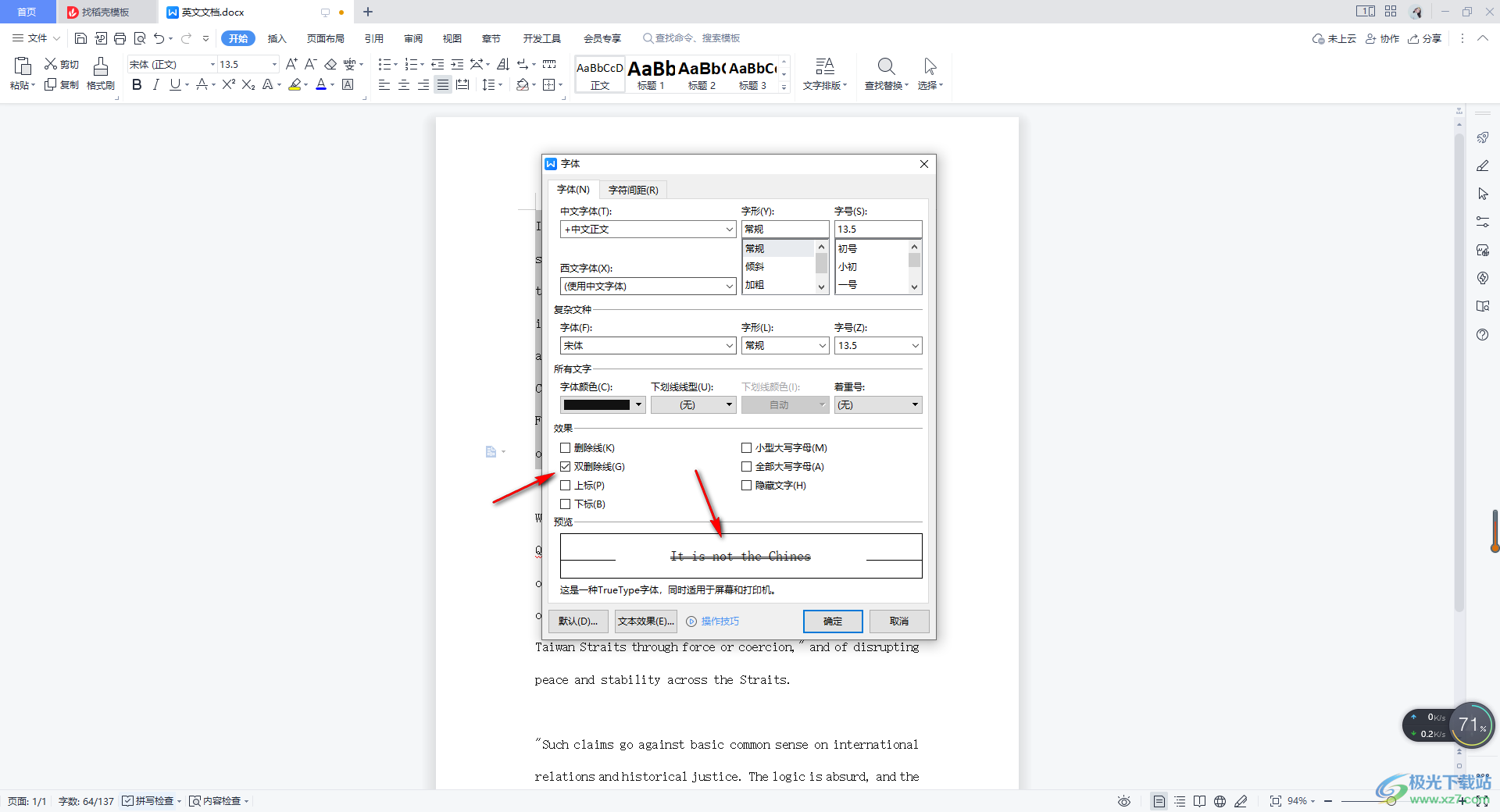
Task: Click the numbered list icon
Action: click(x=411, y=64)
